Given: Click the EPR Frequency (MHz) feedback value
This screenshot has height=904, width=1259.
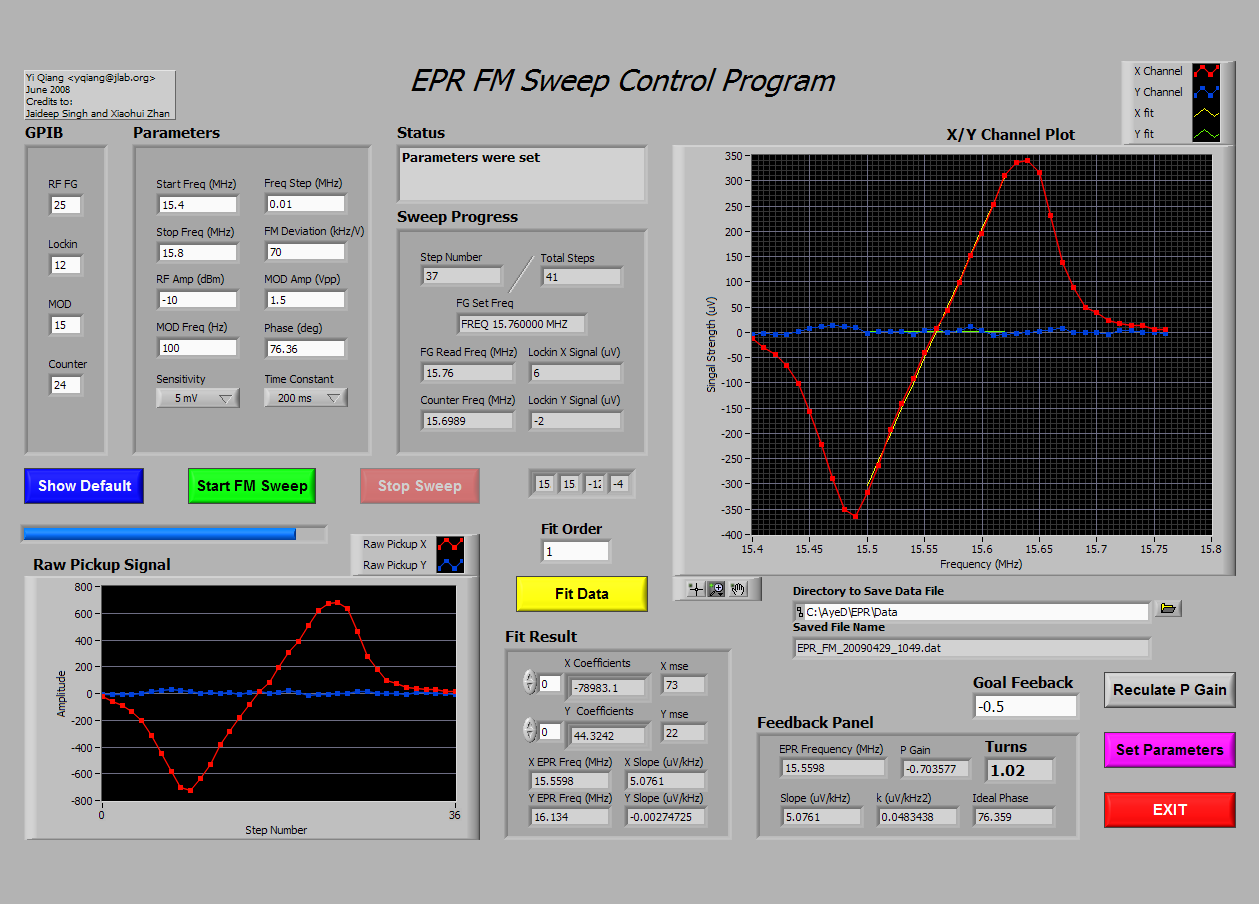Looking at the screenshot, I should [833, 768].
